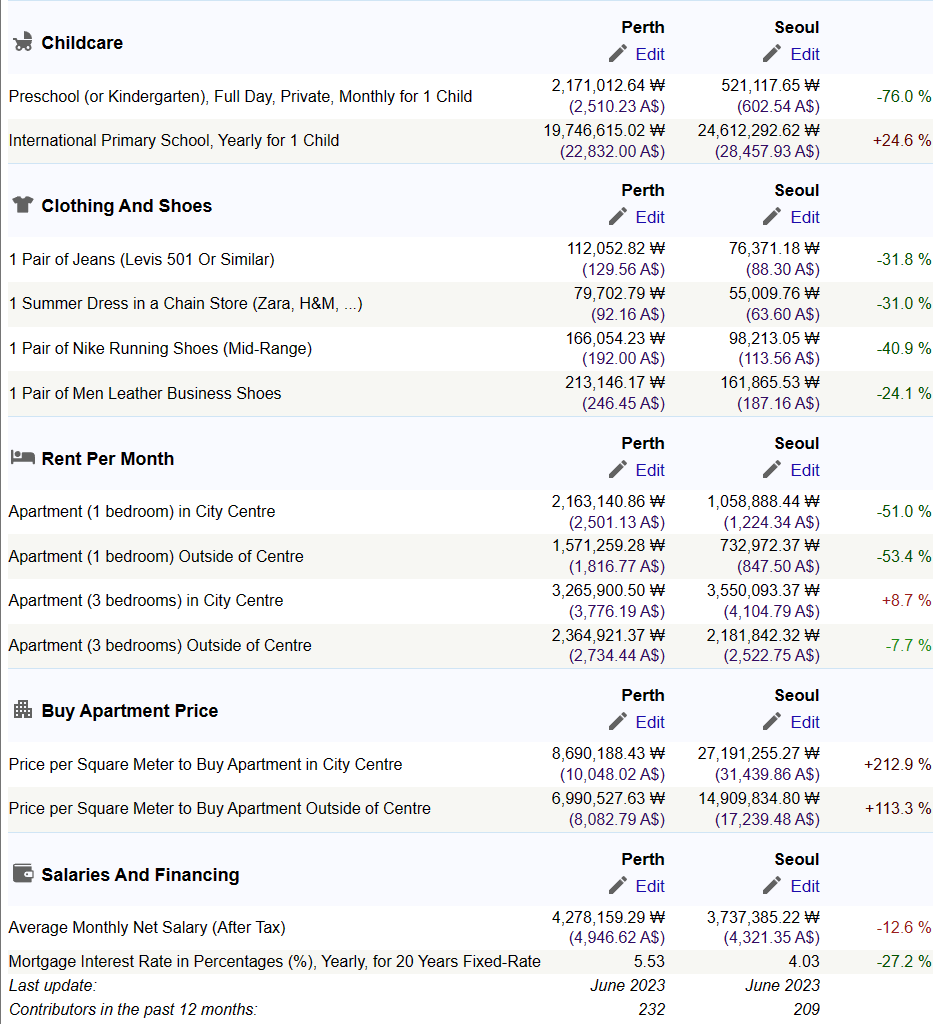Screen dimensions: 939x1024
Task: Open Edit link for Perth Buy Apartment Price
Action: pyautogui.click(x=650, y=722)
